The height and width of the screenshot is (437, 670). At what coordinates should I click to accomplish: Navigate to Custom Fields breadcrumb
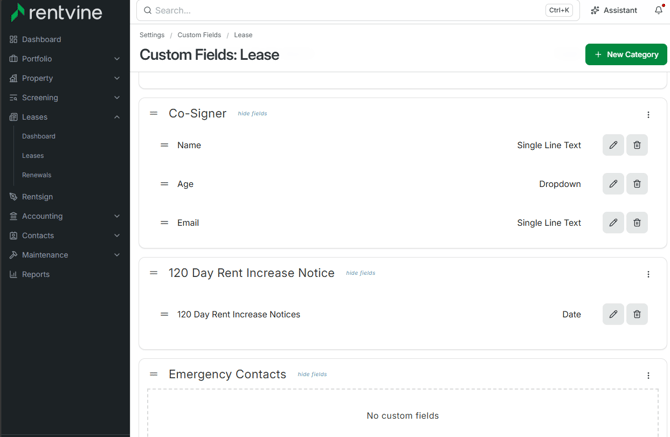click(199, 35)
